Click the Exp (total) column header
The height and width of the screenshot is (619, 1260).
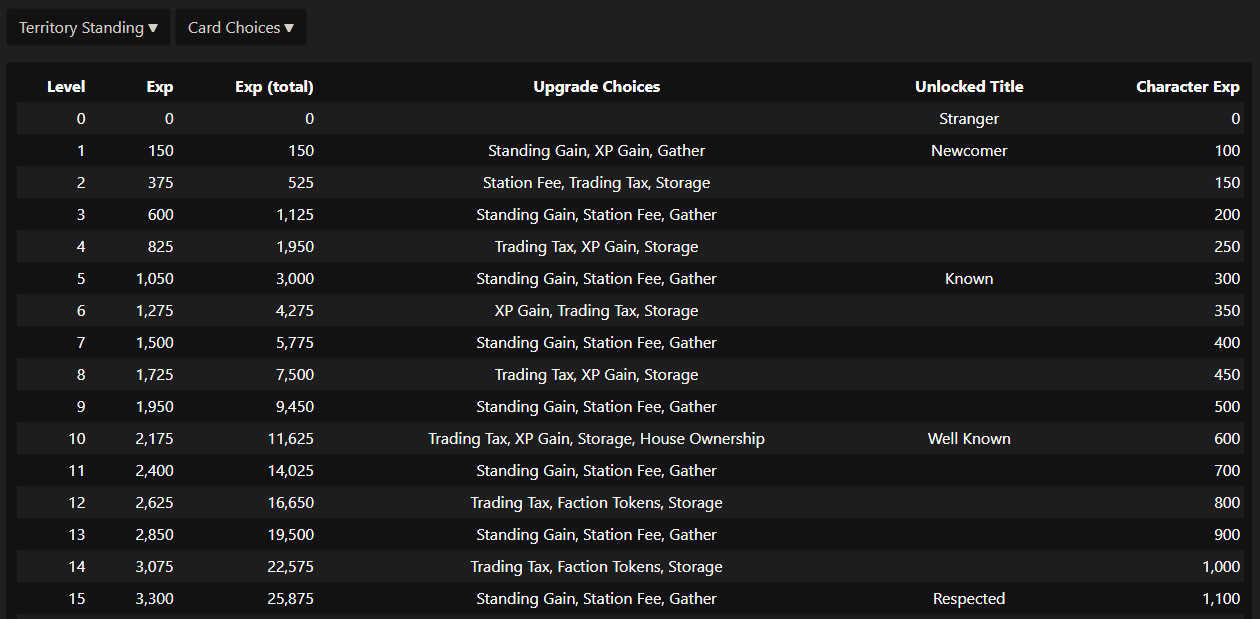point(274,87)
